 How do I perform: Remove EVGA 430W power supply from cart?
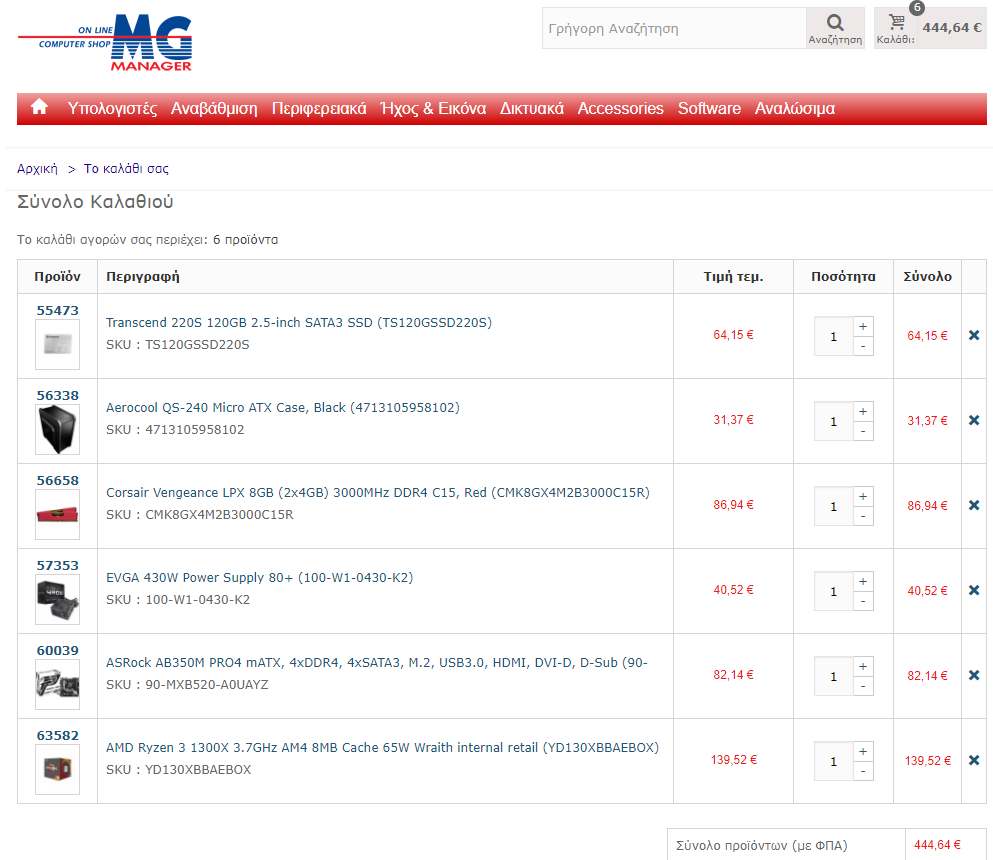point(974,590)
